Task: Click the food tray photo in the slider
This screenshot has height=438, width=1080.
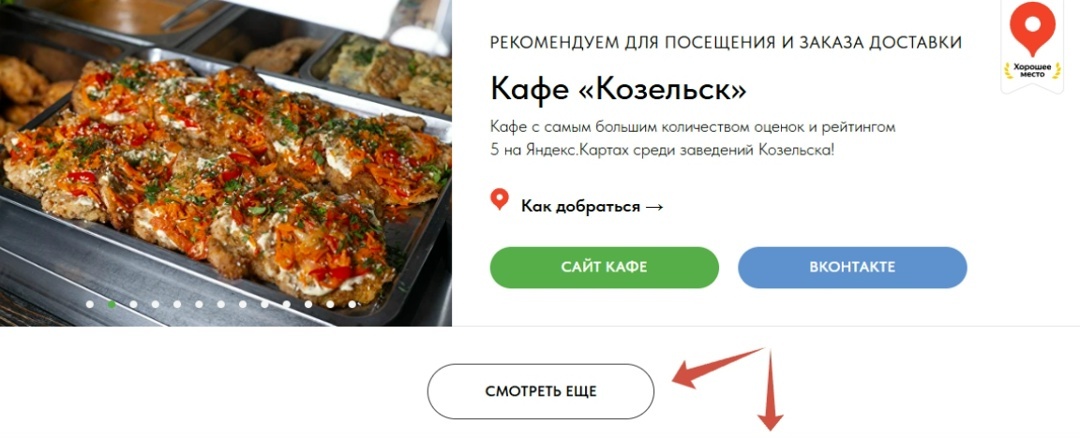Action: click(x=226, y=163)
